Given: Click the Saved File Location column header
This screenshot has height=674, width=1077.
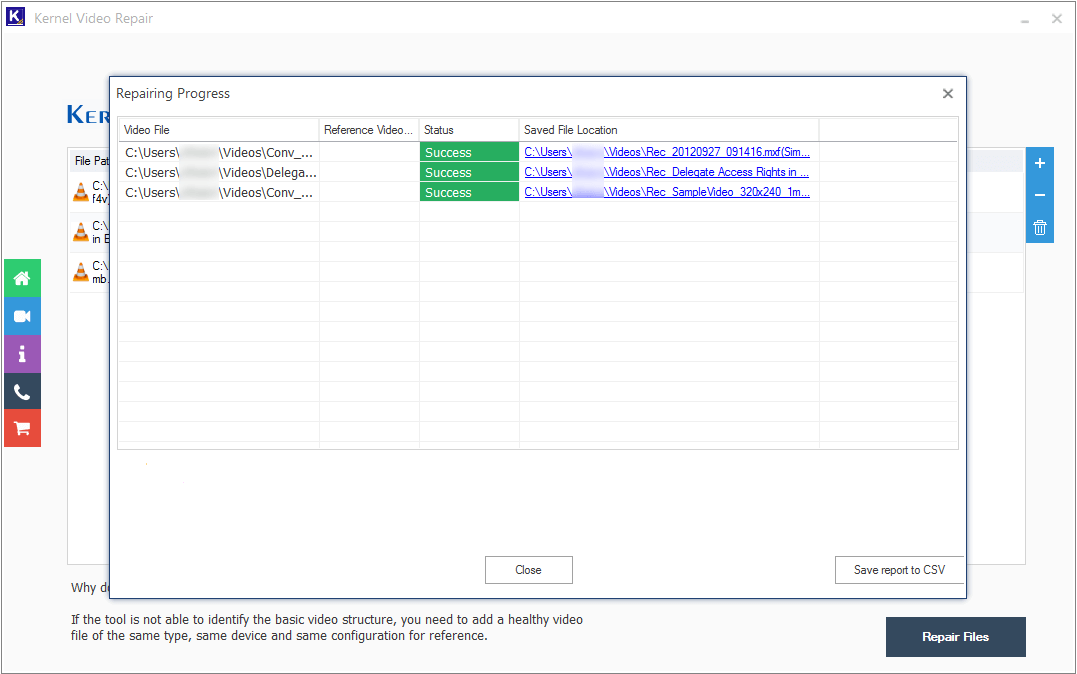Looking at the screenshot, I should pos(669,130).
